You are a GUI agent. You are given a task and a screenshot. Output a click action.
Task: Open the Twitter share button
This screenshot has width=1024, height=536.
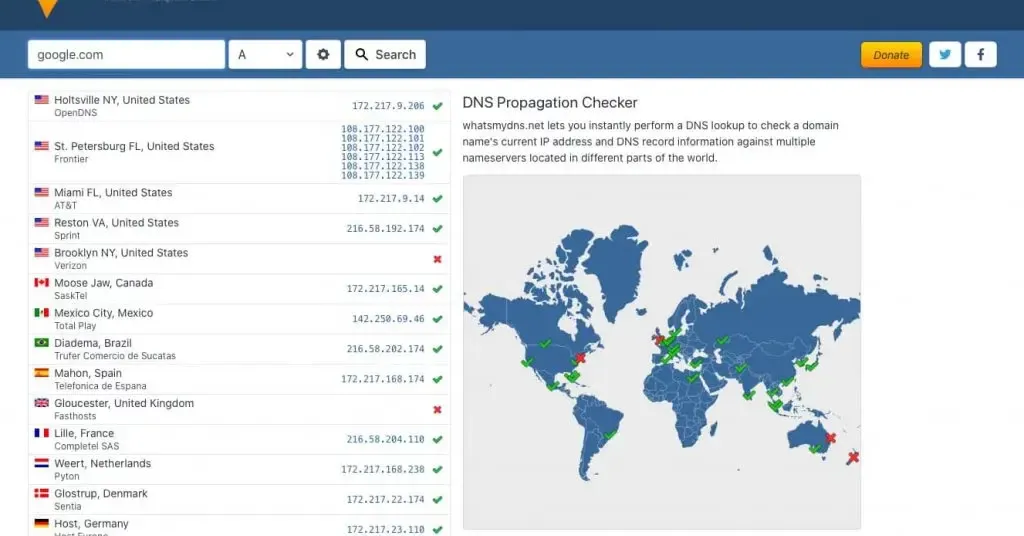pos(945,55)
